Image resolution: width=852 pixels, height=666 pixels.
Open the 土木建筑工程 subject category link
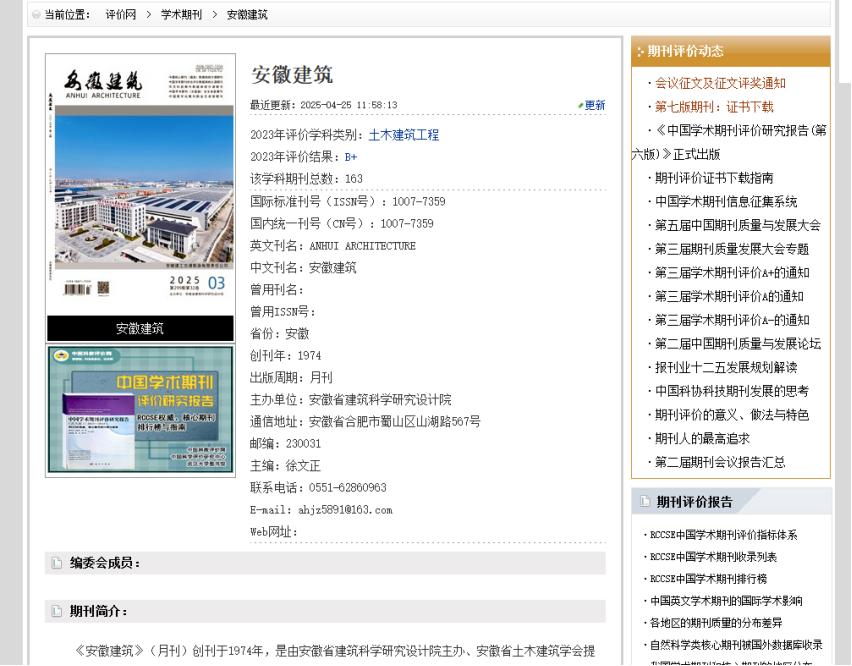click(404, 135)
